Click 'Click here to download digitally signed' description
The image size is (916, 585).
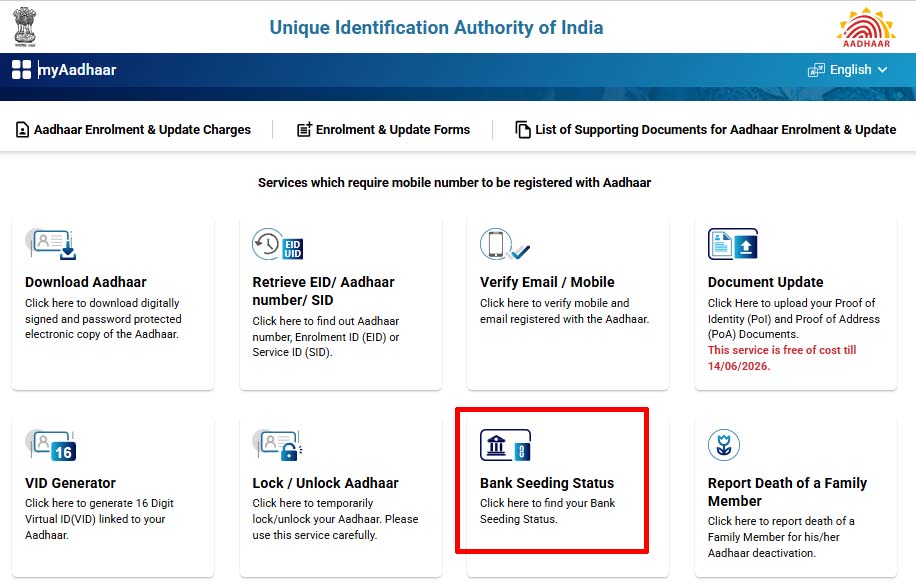pyautogui.click(x=103, y=319)
